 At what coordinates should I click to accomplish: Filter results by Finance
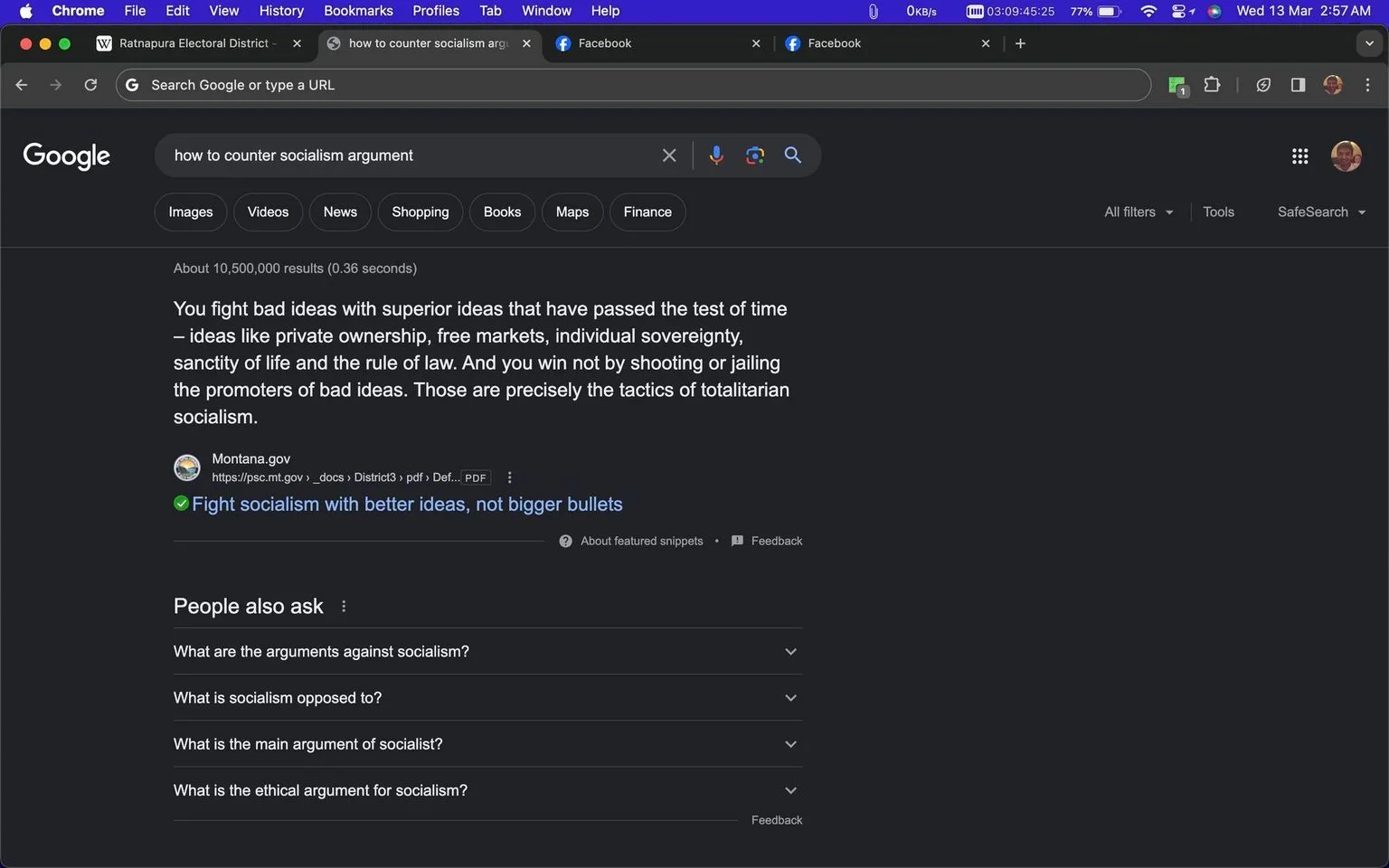click(x=647, y=212)
